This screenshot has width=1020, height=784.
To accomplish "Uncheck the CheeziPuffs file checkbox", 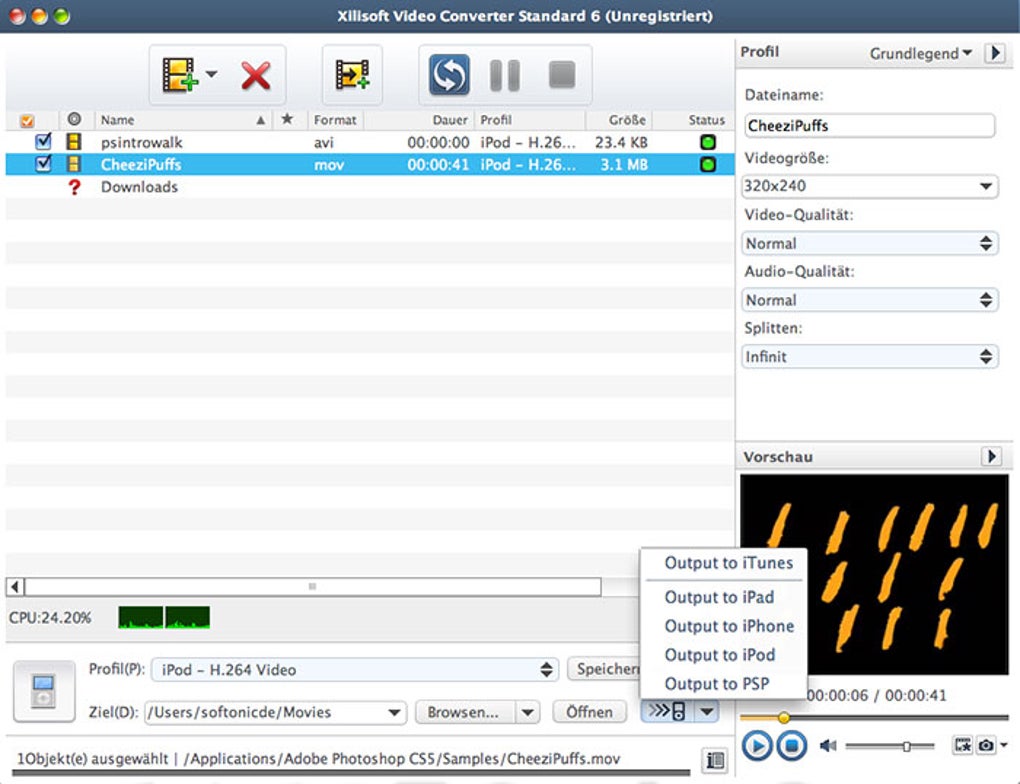I will (43, 164).
